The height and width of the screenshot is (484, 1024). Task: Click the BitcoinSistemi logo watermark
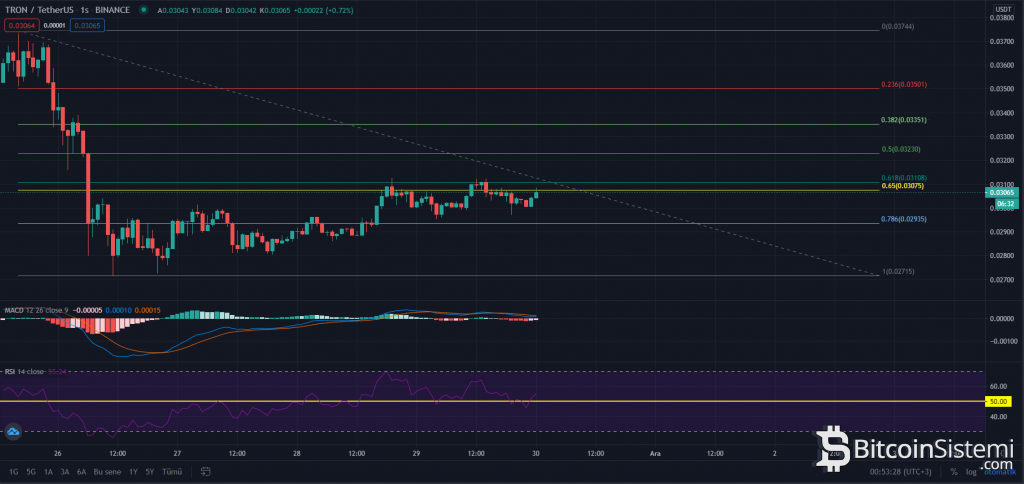[x=917, y=449]
